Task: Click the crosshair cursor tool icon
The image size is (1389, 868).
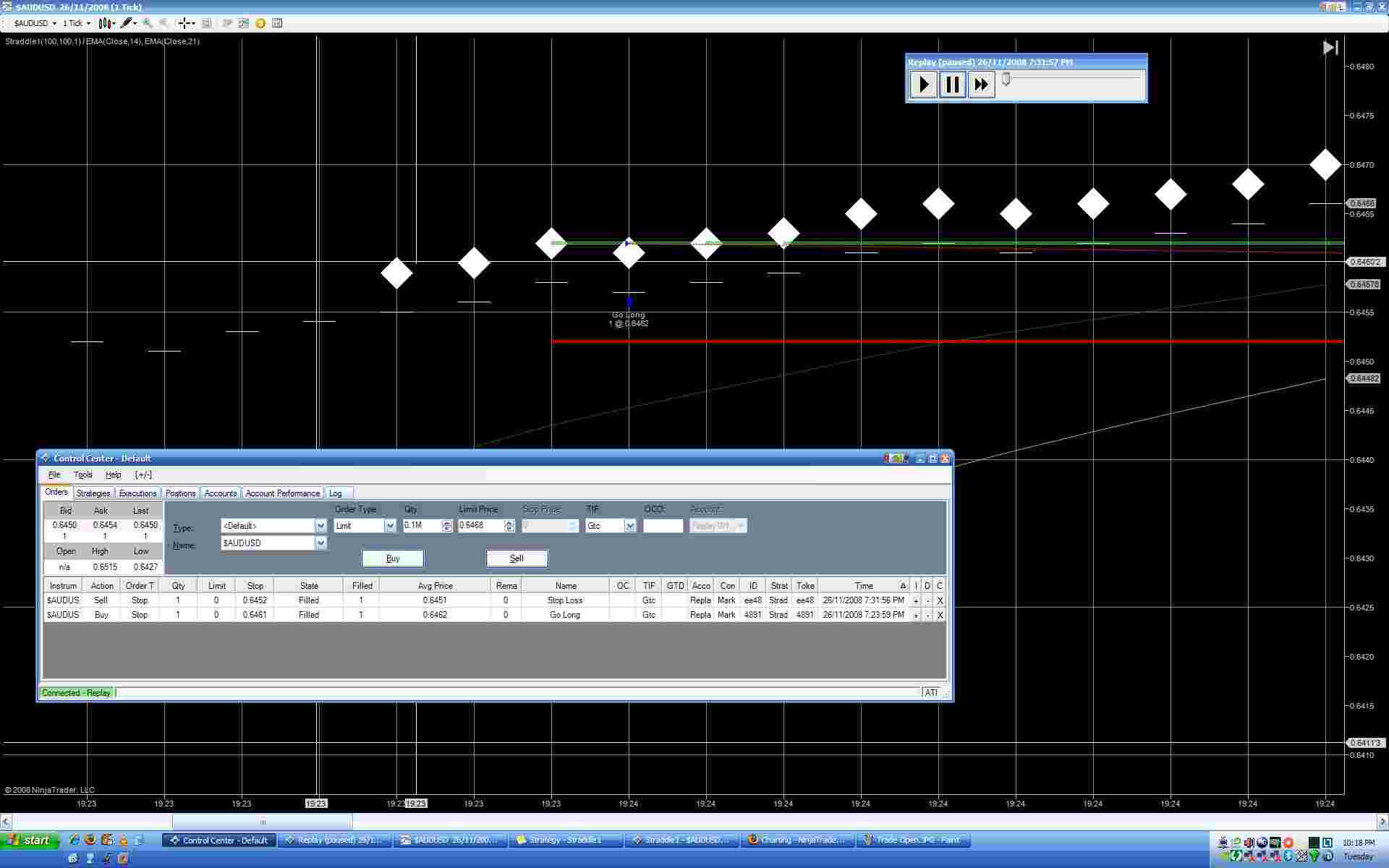Action: tap(185, 23)
